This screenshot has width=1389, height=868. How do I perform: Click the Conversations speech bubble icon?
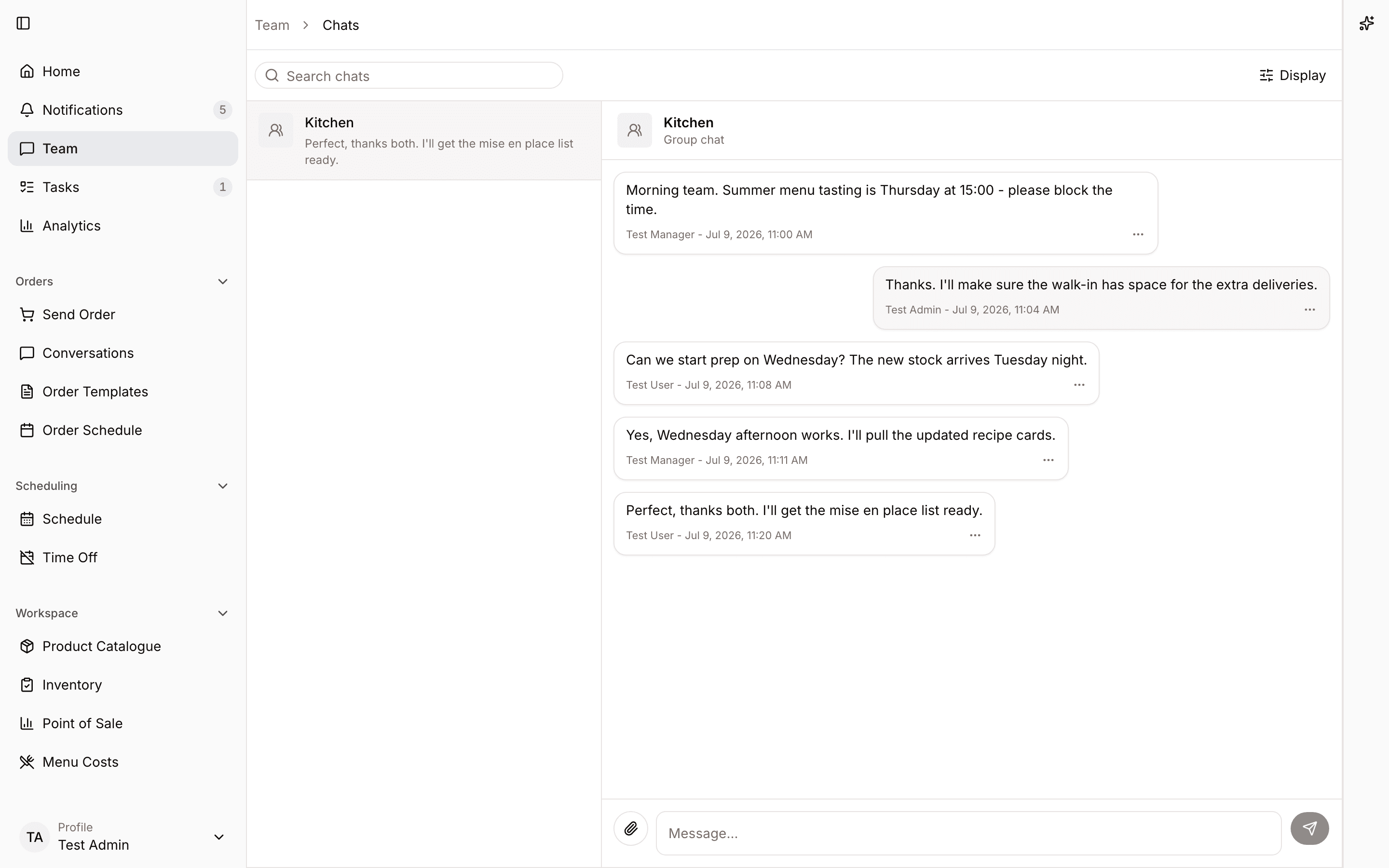[27, 353]
